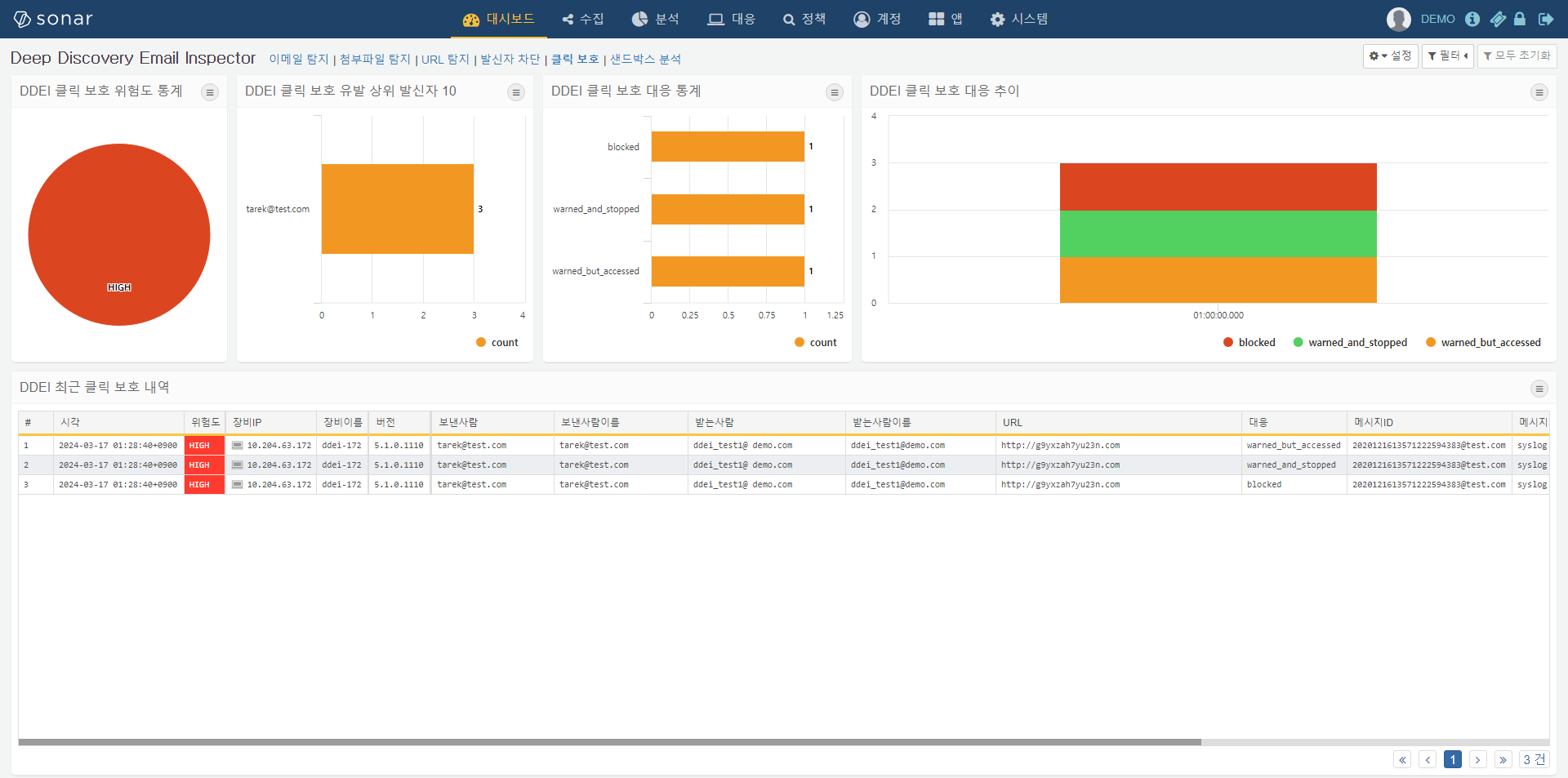Toggle count legend in 대응 통계 chart
This screenshot has height=778, width=1568.
(x=816, y=343)
